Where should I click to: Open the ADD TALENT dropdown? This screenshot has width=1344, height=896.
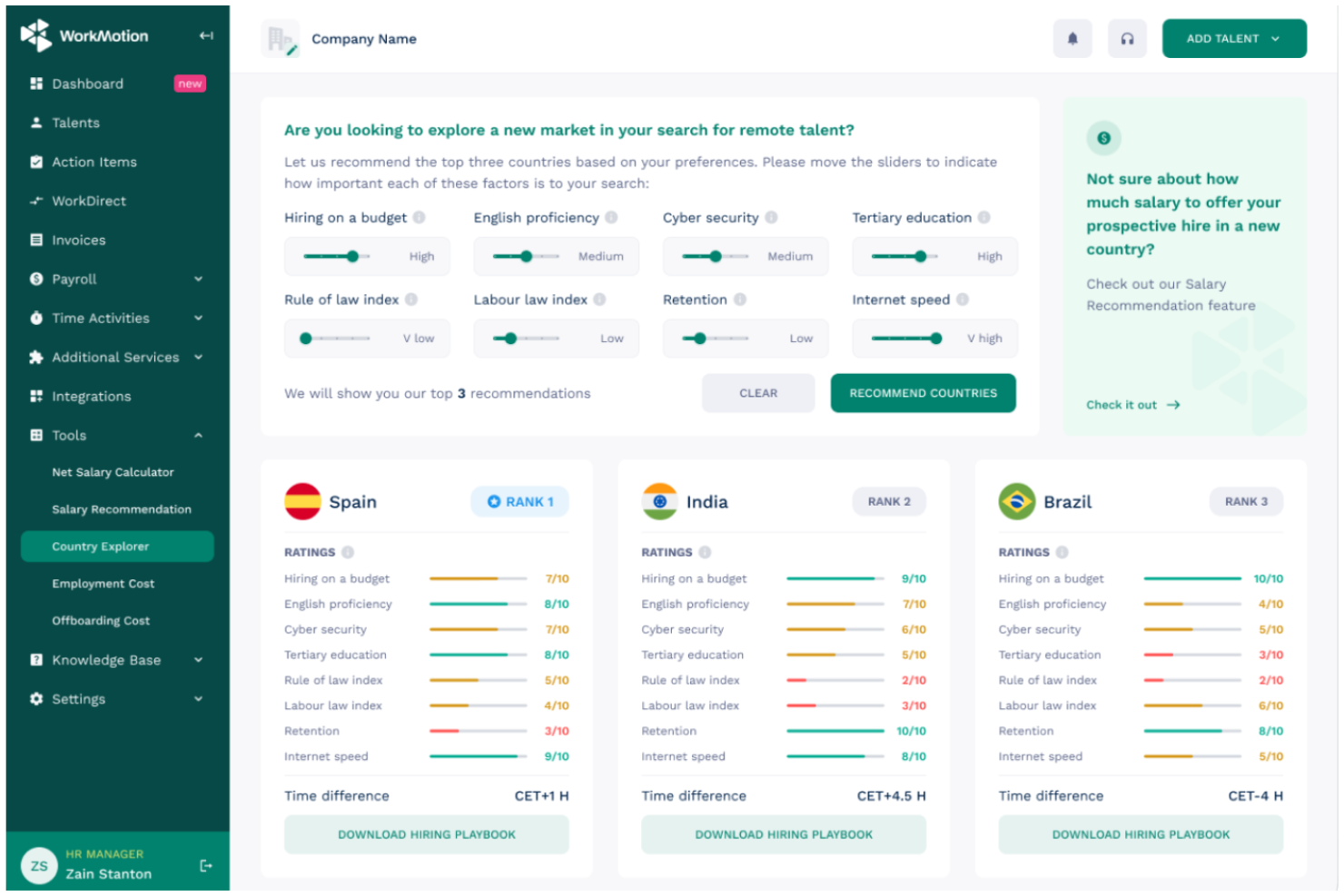1234,39
